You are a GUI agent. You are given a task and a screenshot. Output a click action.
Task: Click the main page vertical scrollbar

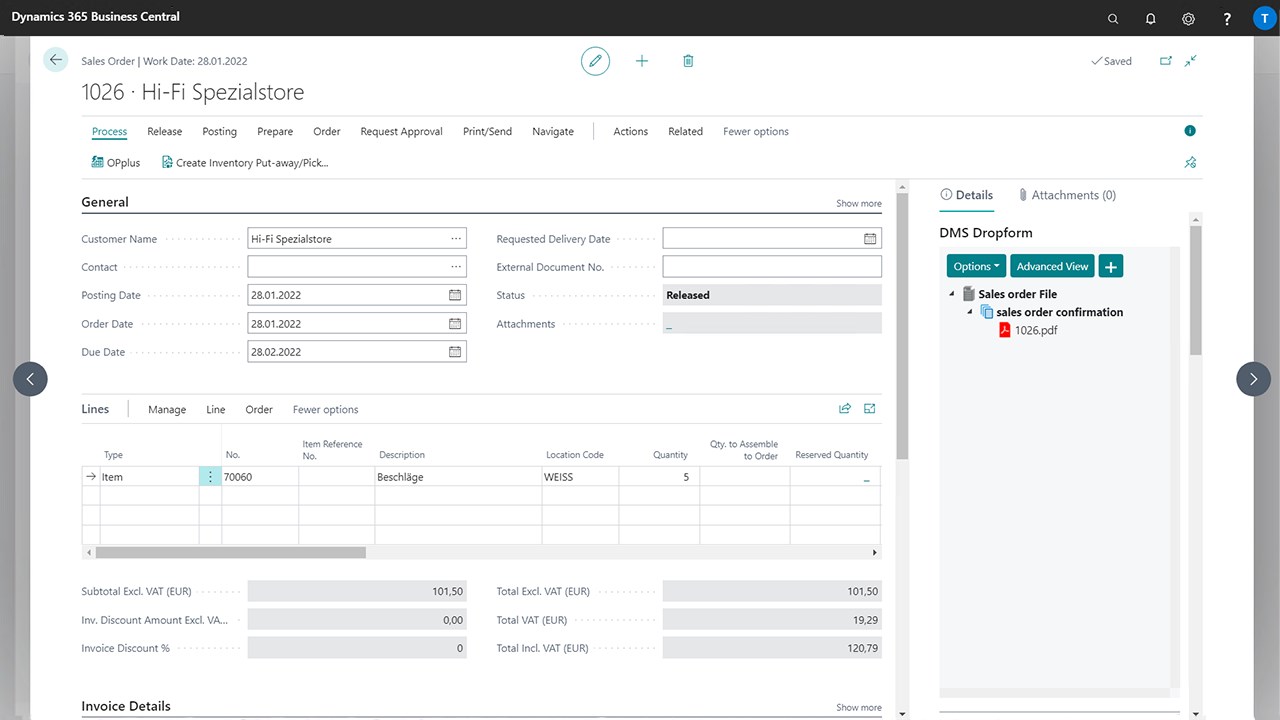pos(902,325)
